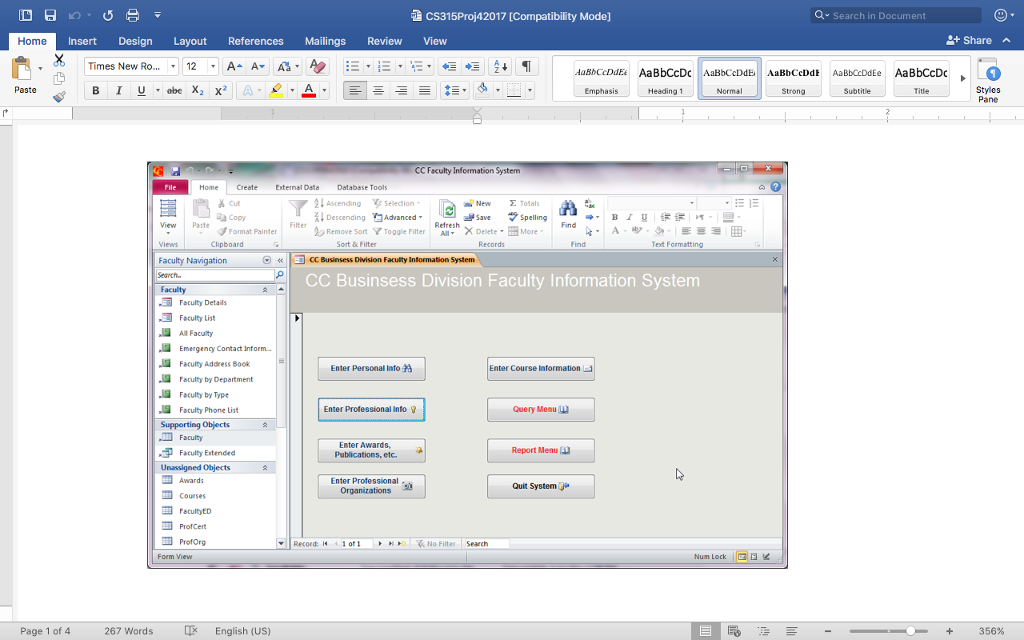Open the font size dropdown
The width and height of the screenshot is (1024, 640).
[213, 66]
